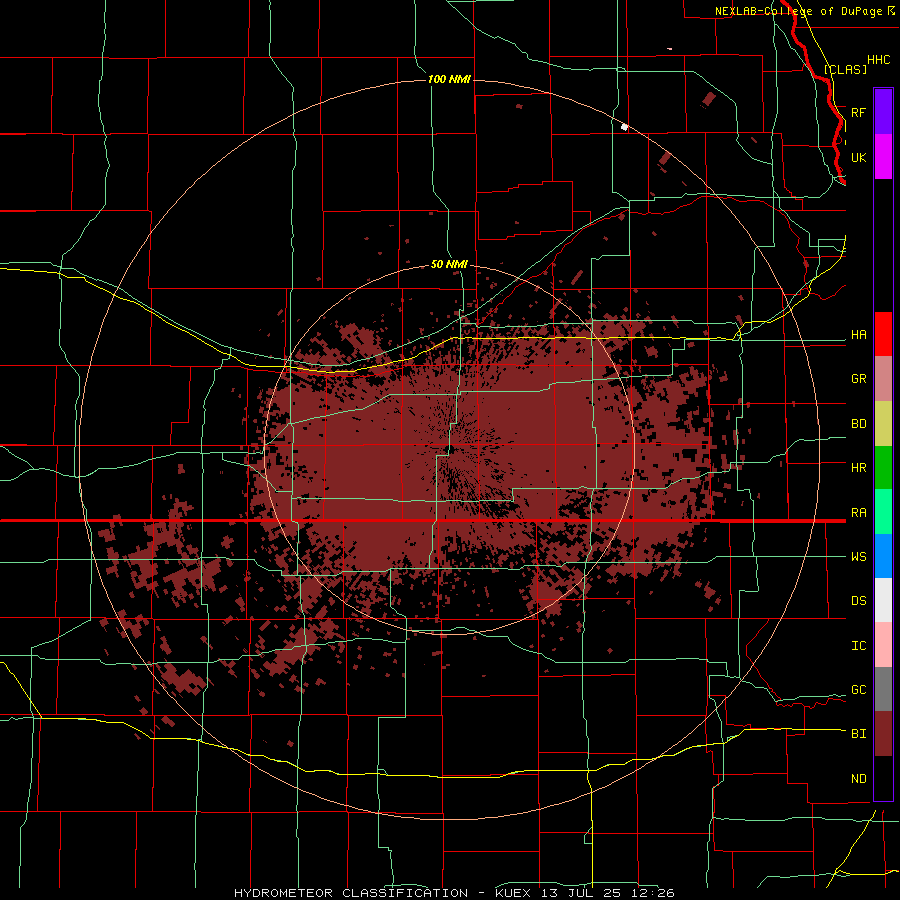Click the white DS legend swatch

coord(883,600)
